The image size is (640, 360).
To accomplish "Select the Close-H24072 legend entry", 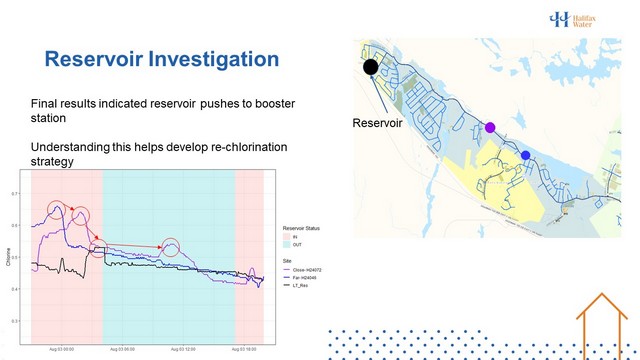I will click(302, 270).
